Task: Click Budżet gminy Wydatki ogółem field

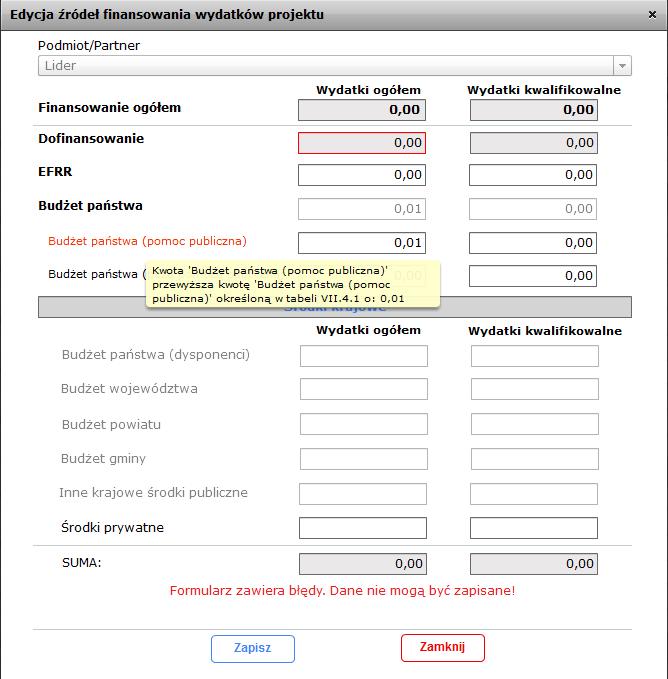Action: (364, 459)
